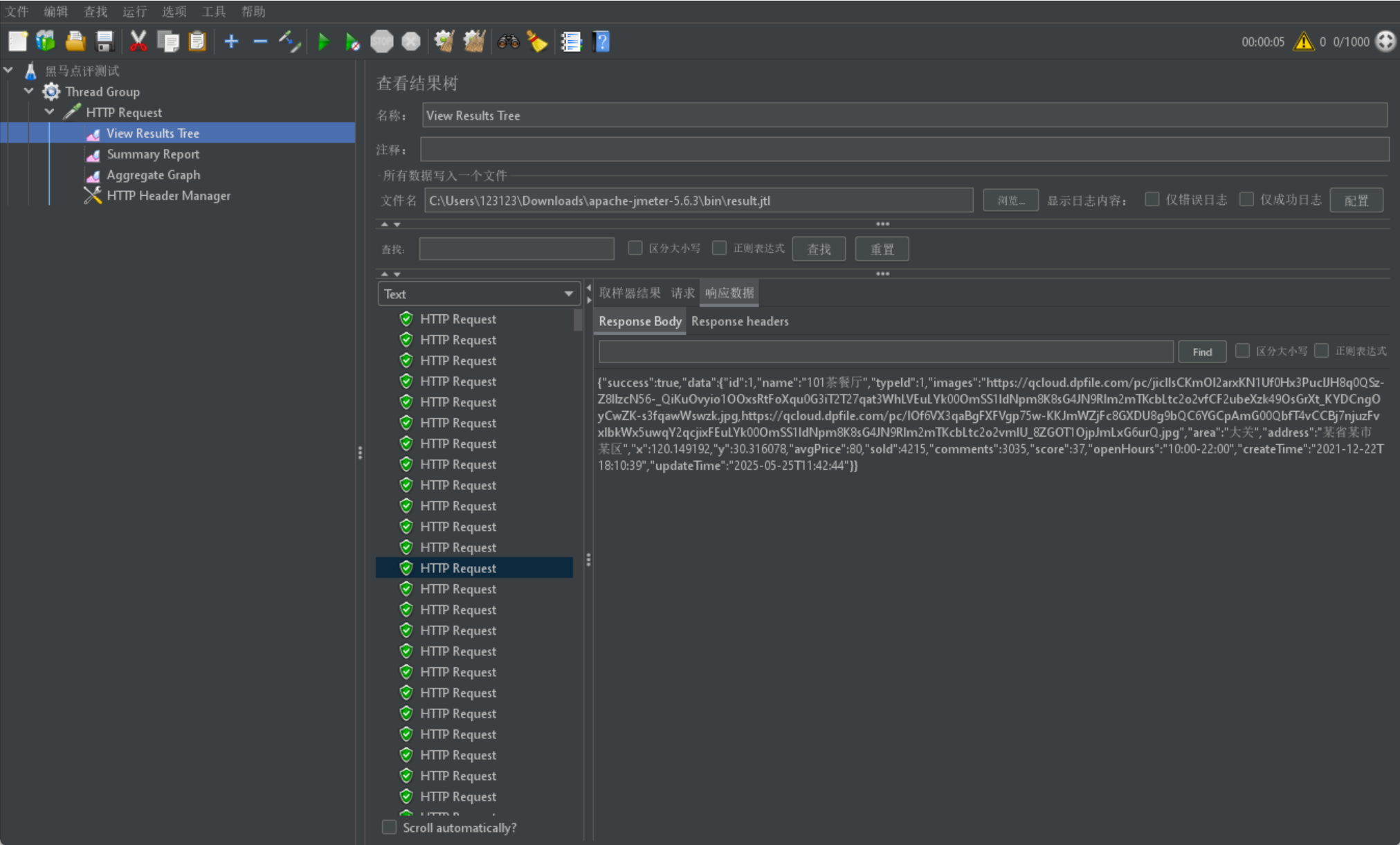
Task: Click Start no pauses icon
Action: [352, 42]
